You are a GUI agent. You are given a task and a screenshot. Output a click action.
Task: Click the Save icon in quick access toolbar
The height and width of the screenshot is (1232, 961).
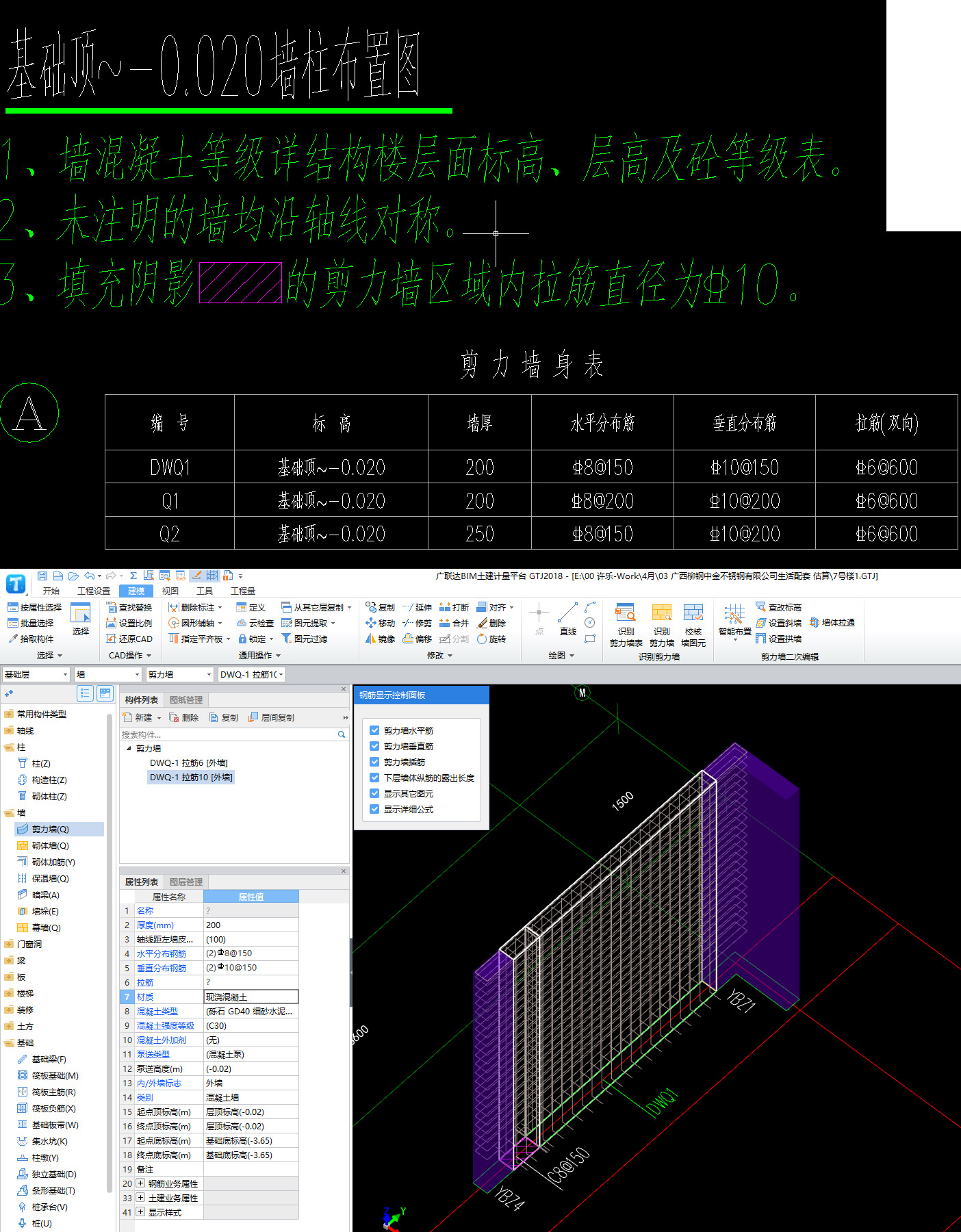[x=42, y=576]
